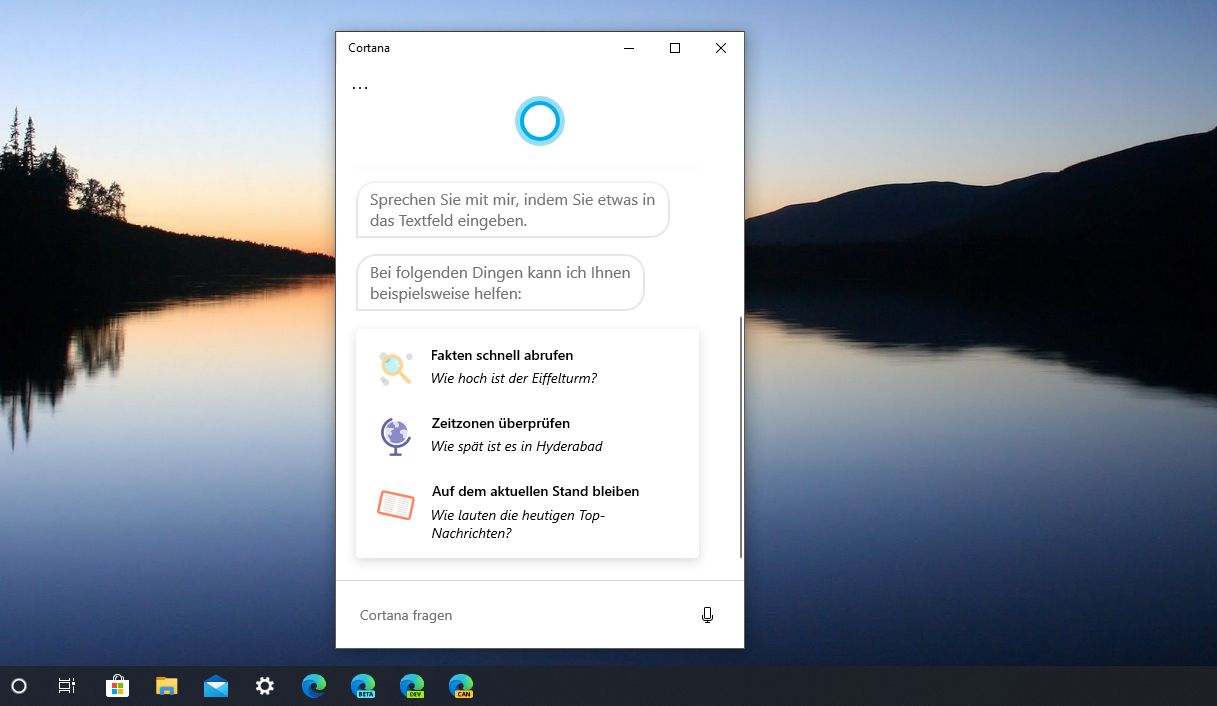Click the magnifying glass facts icon
This screenshot has height=706, width=1217.
click(396, 368)
